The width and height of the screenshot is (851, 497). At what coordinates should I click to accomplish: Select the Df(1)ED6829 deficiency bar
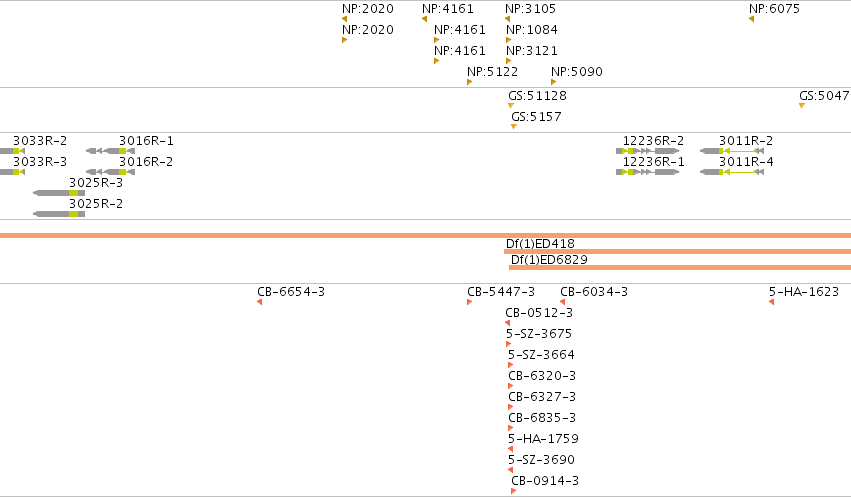(680, 267)
